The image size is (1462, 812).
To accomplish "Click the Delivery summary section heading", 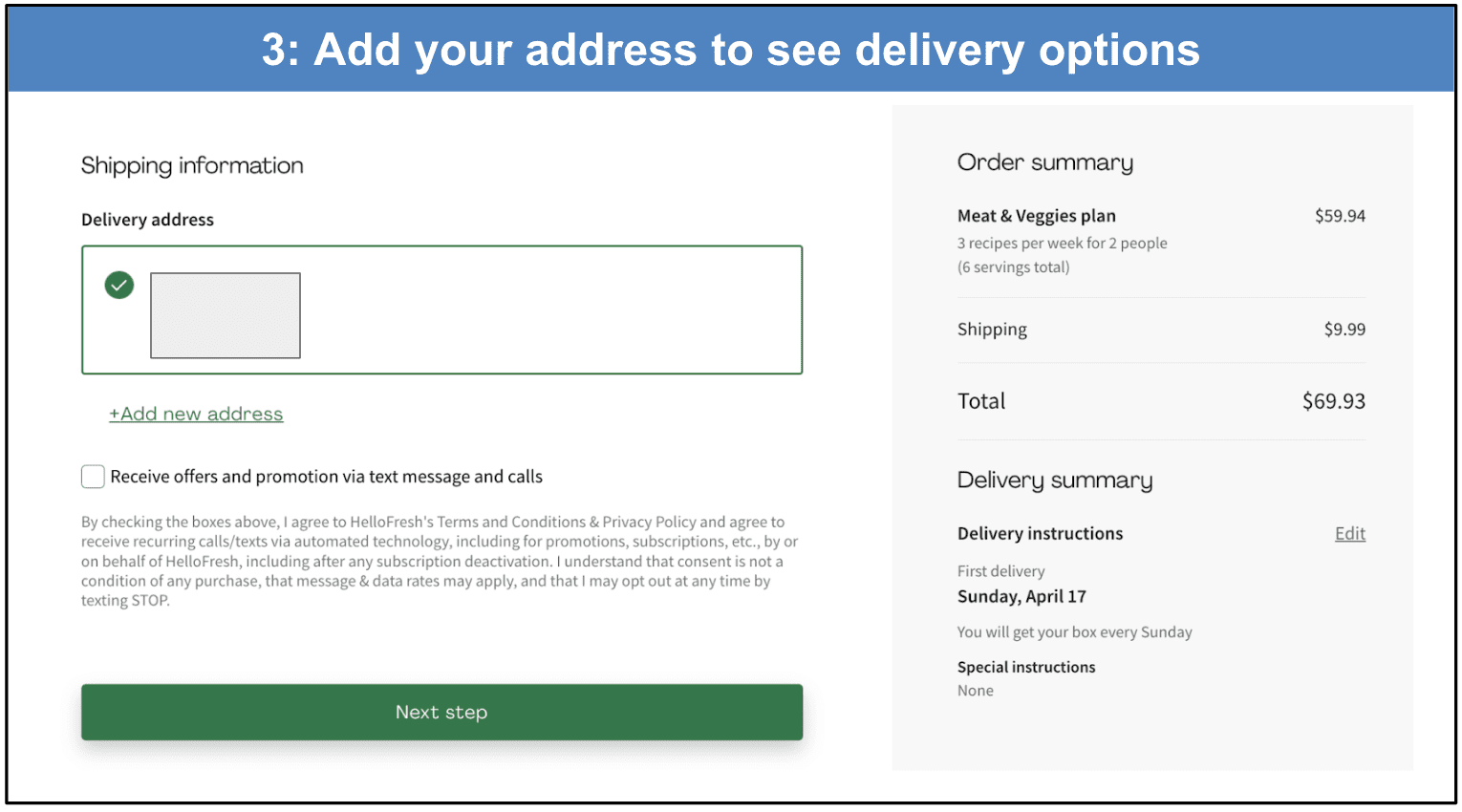I will coord(1055,481).
